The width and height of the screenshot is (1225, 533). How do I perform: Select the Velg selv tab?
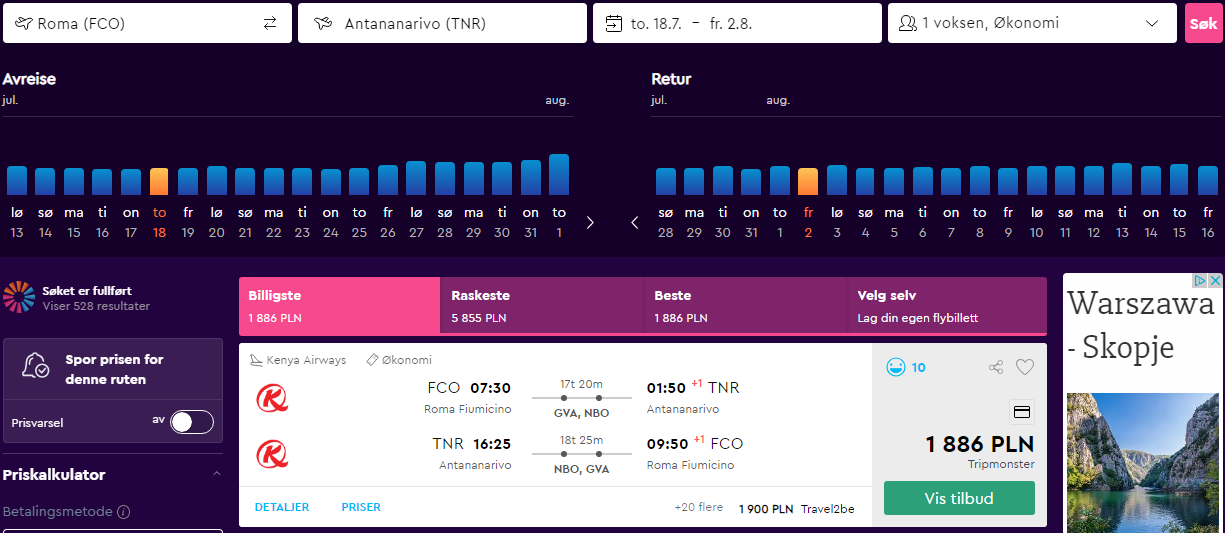click(x=947, y=306)
